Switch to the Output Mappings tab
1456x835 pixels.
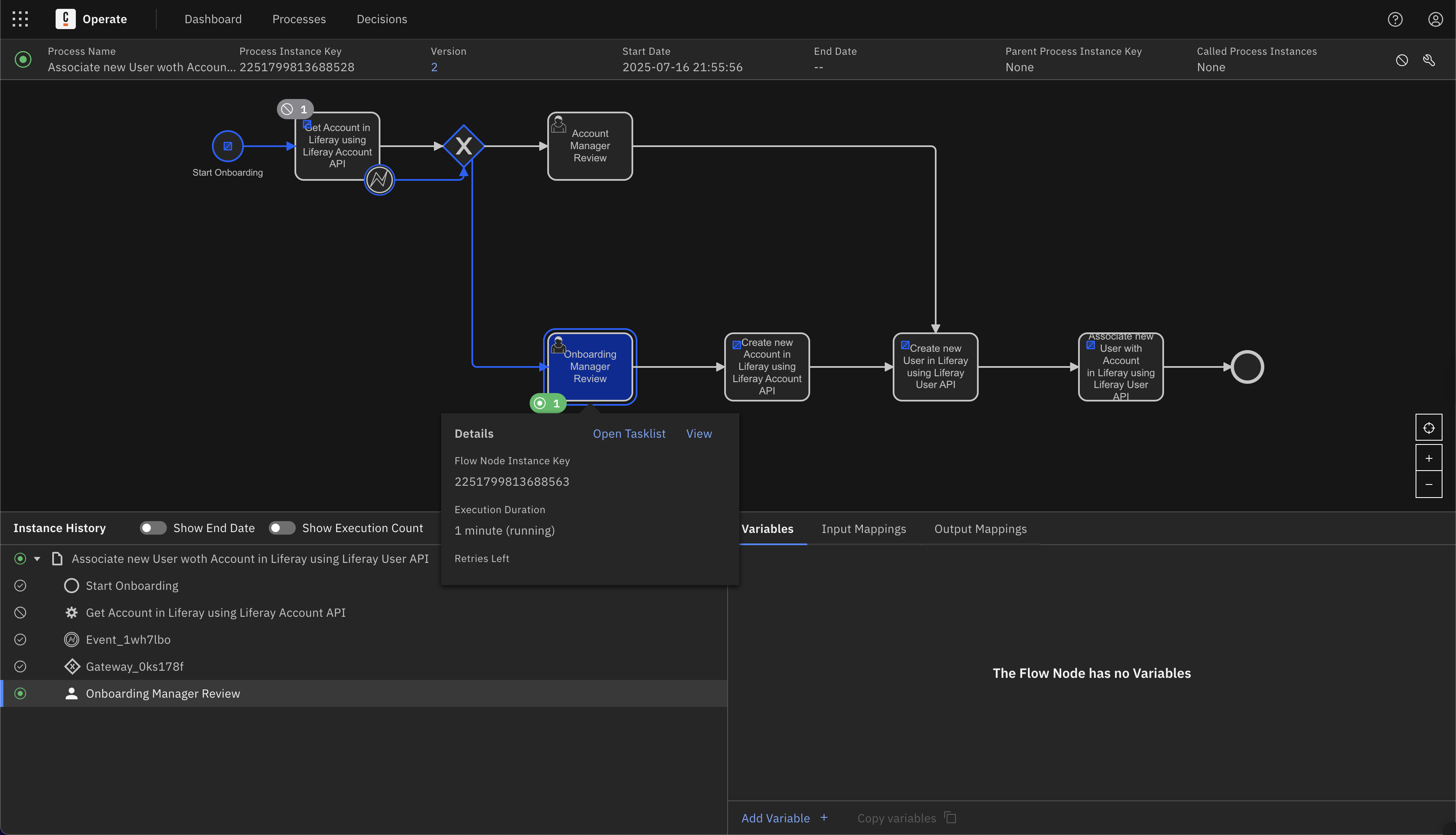pos(981,529)
